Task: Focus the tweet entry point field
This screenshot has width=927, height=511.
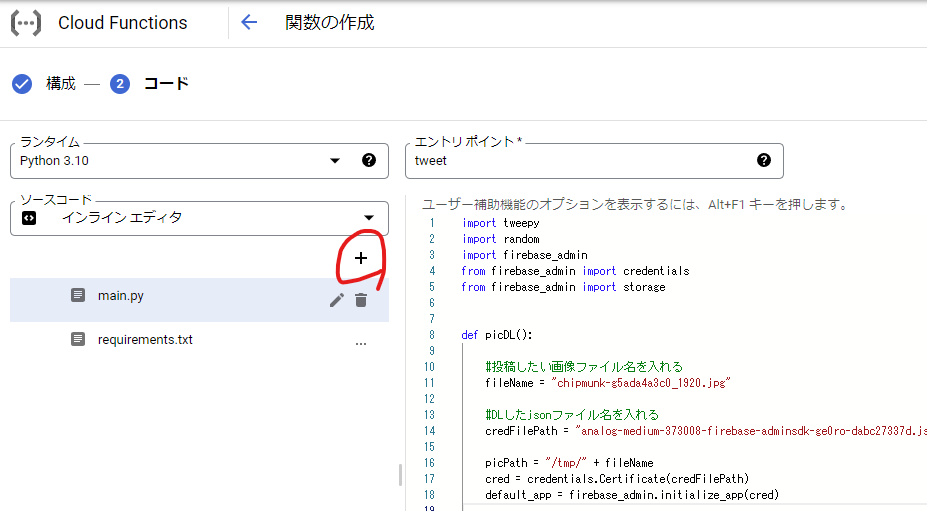Action: click(594, 161)
